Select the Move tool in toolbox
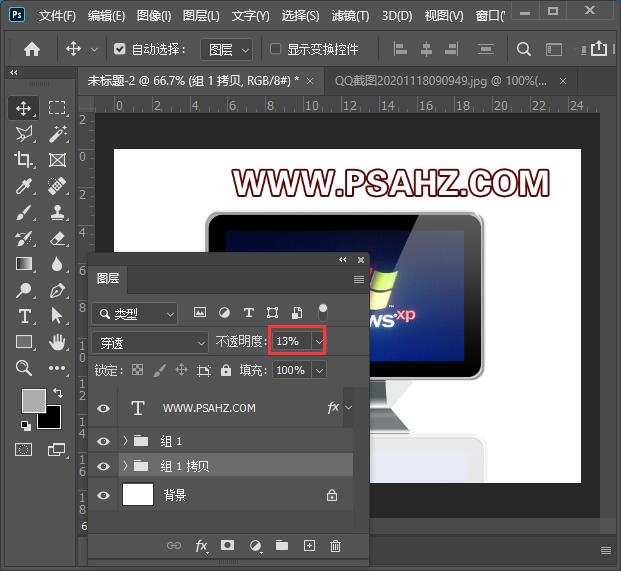 [24, 108]
